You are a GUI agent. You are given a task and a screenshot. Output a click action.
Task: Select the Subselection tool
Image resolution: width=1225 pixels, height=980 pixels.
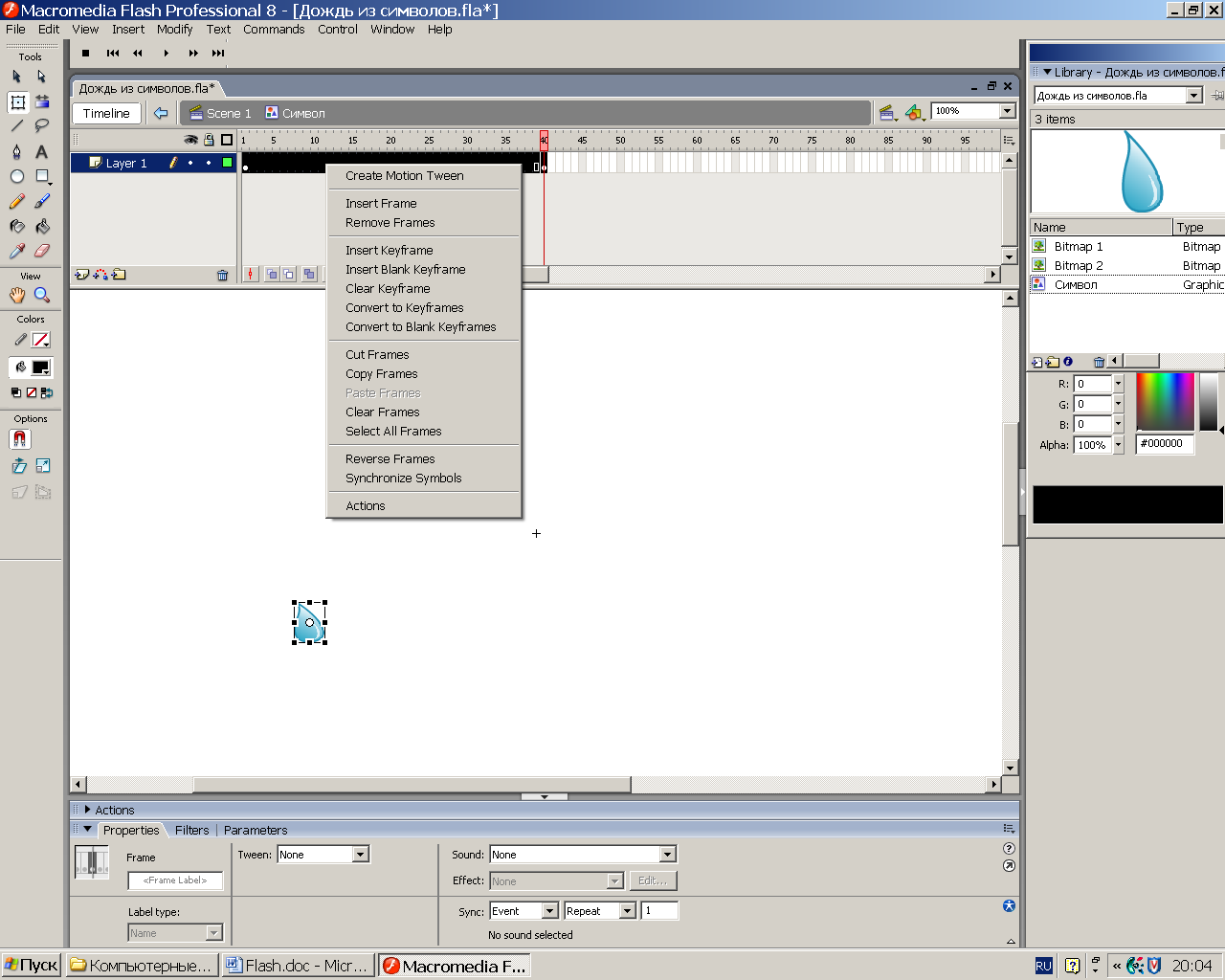[x=42, y=77]
